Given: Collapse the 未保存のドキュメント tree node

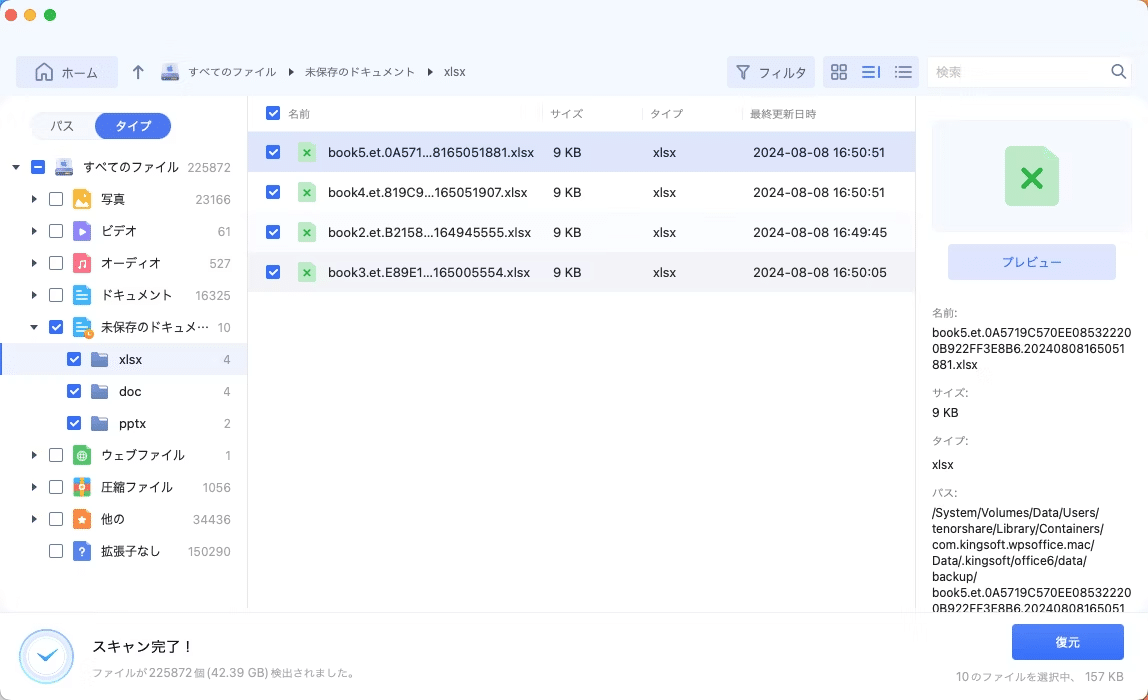Looking at the screenshot, I should pos(34,327).
